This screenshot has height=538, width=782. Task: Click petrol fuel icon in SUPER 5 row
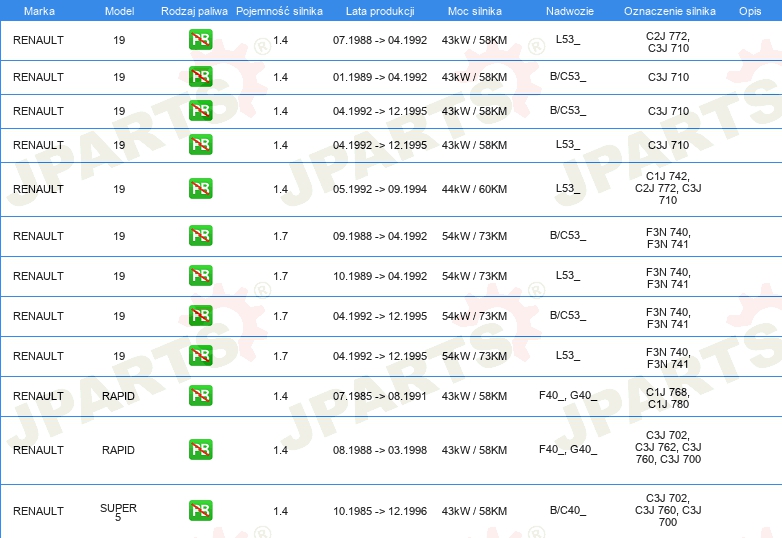200,511
